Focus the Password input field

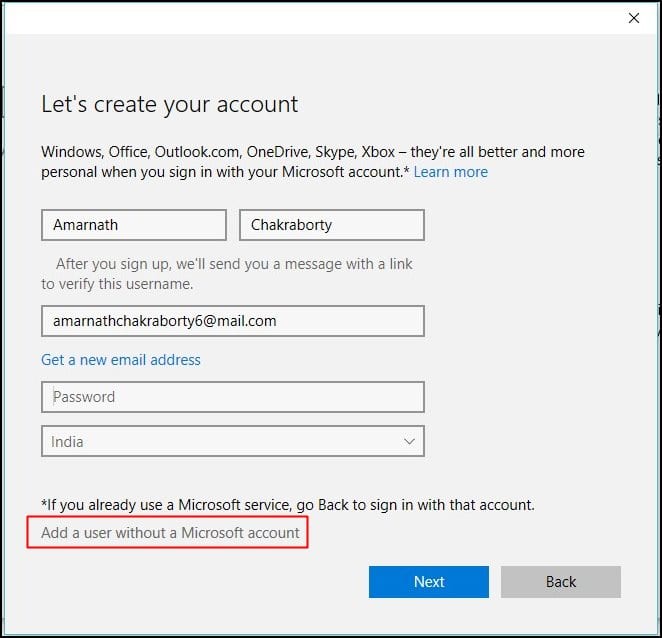click(x=232, y=397)
